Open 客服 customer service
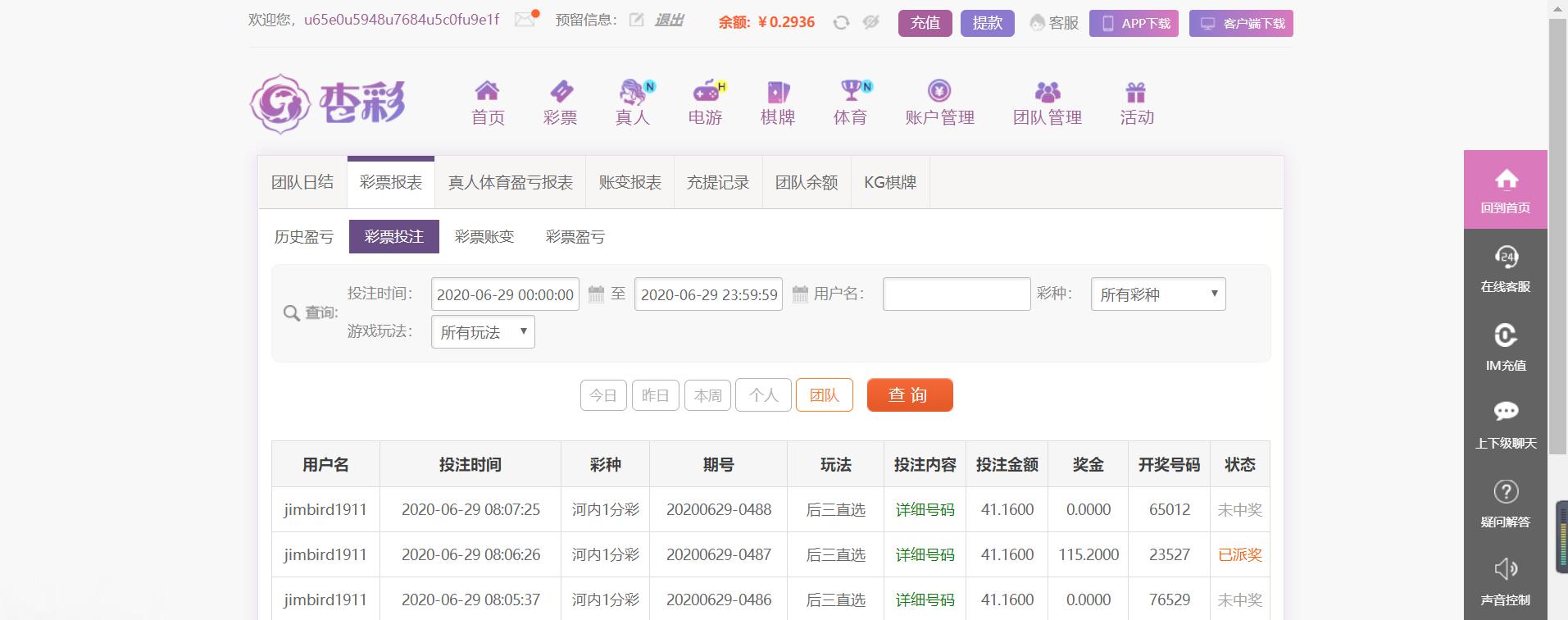 (1054, 23)
